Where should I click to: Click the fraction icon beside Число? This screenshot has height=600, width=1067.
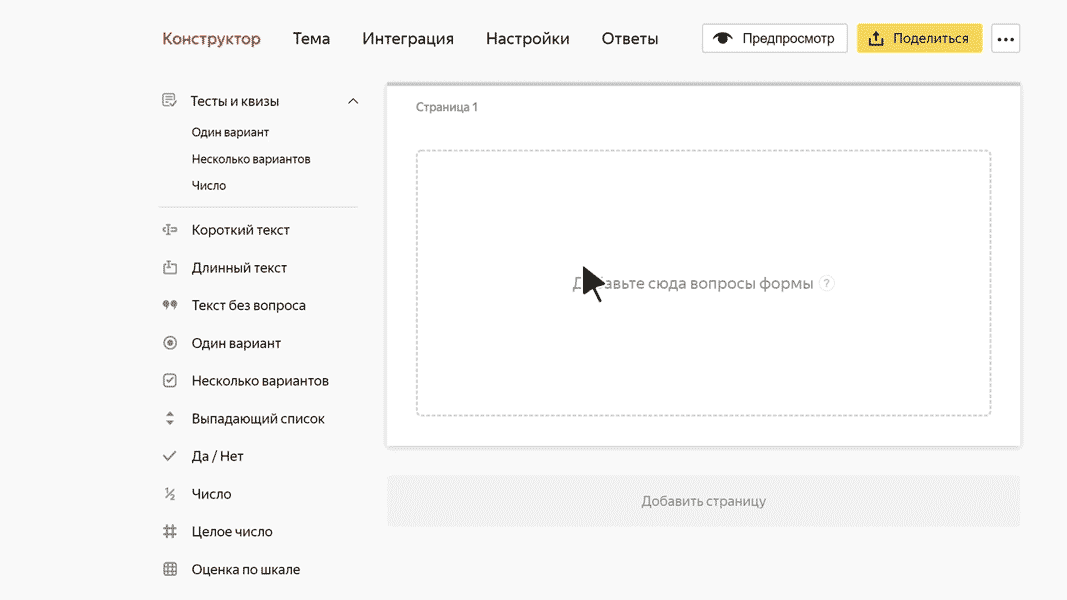tap(169, 494)
